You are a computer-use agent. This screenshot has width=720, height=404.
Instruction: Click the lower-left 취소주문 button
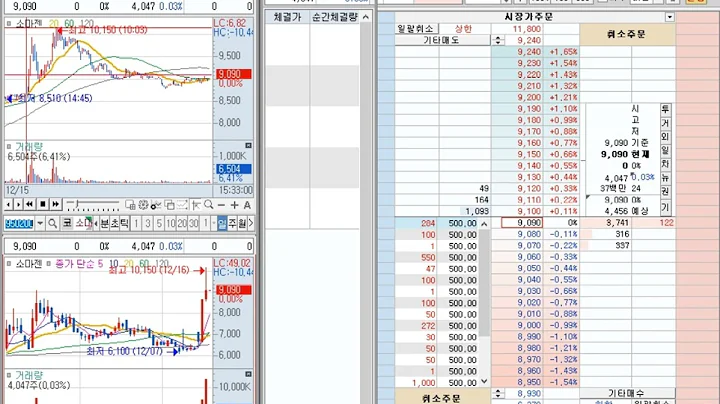(442, 397)
